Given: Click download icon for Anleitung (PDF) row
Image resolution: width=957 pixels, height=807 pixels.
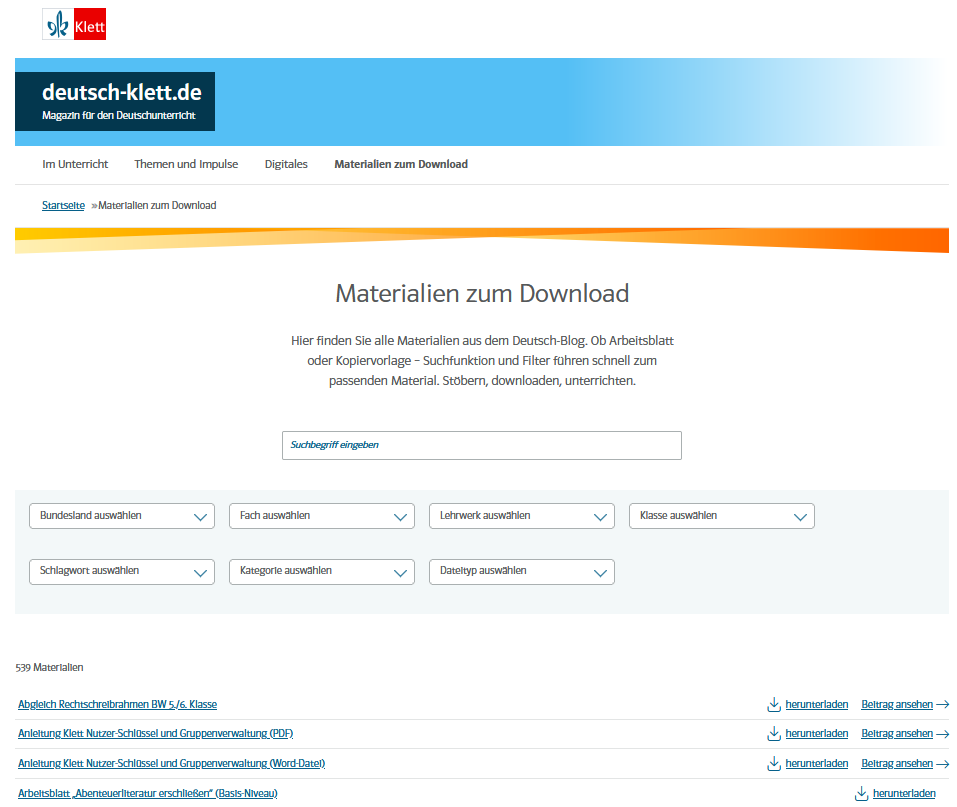Looking at the screenshot, I should pyautogui.click(x=774, y=733).
